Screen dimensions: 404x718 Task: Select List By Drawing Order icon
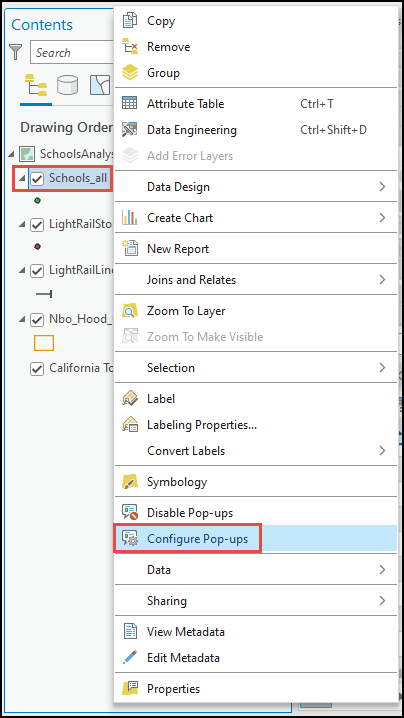(x=36, y=85)
